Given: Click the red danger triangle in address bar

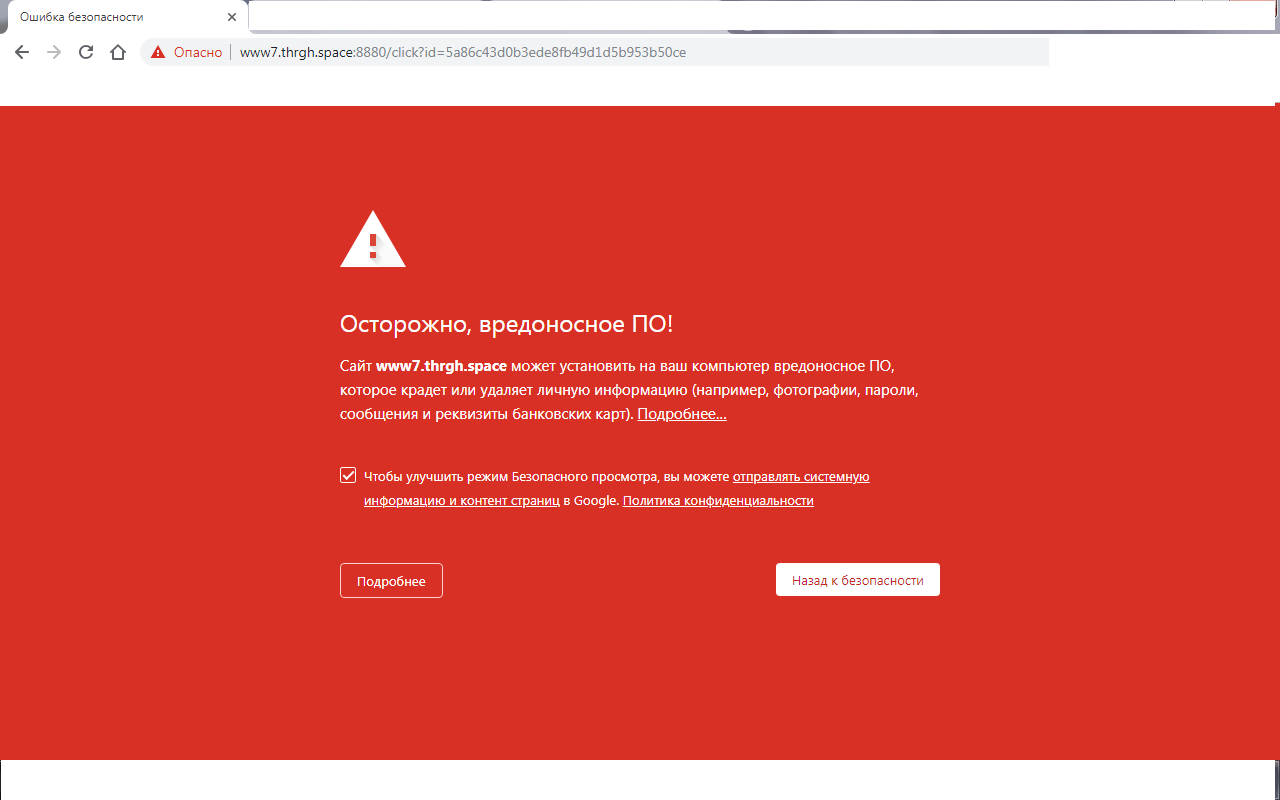Looking at the screenshot, I should coord(158,52).
